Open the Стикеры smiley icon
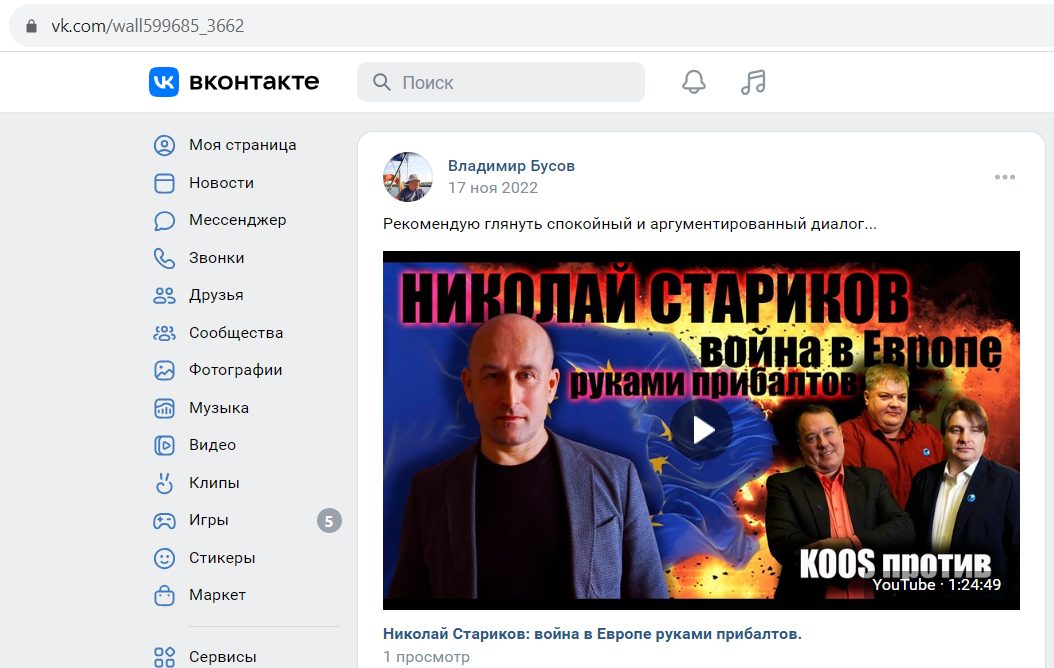 coord(164,558)
